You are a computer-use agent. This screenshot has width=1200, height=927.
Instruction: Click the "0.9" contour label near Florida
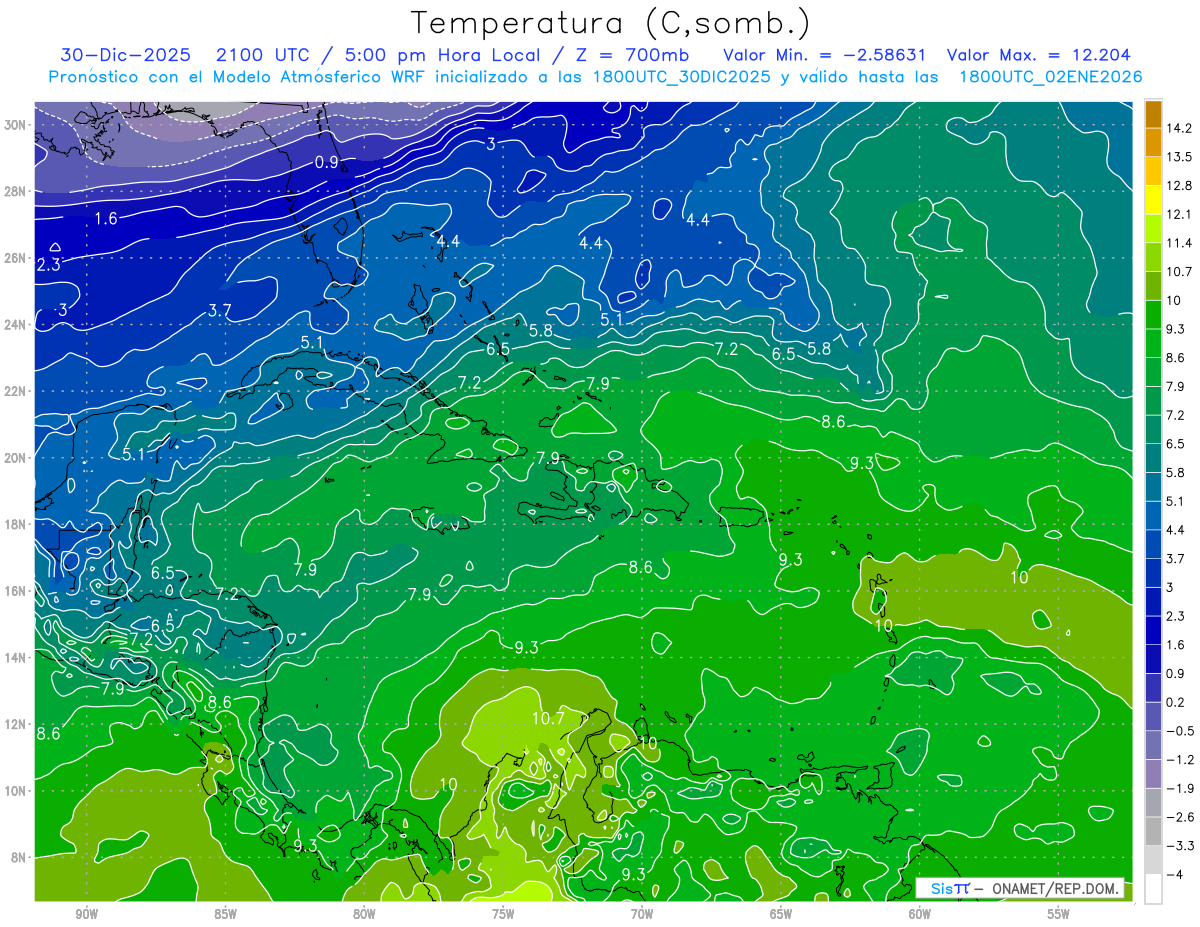tap(327, 162)
